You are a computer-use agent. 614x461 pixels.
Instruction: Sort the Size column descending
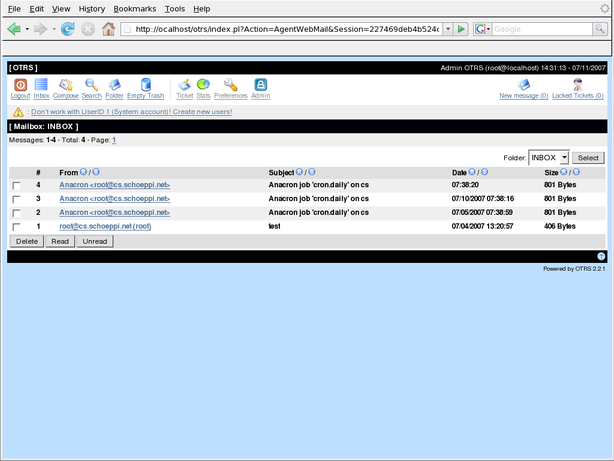[x=576, y=172]
